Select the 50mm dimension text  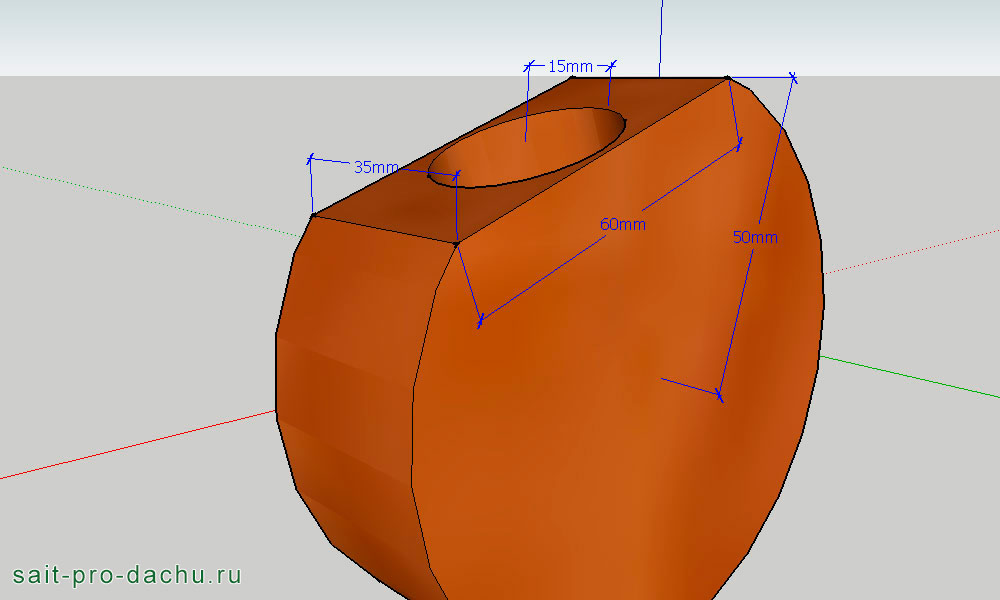coord(755,237)
